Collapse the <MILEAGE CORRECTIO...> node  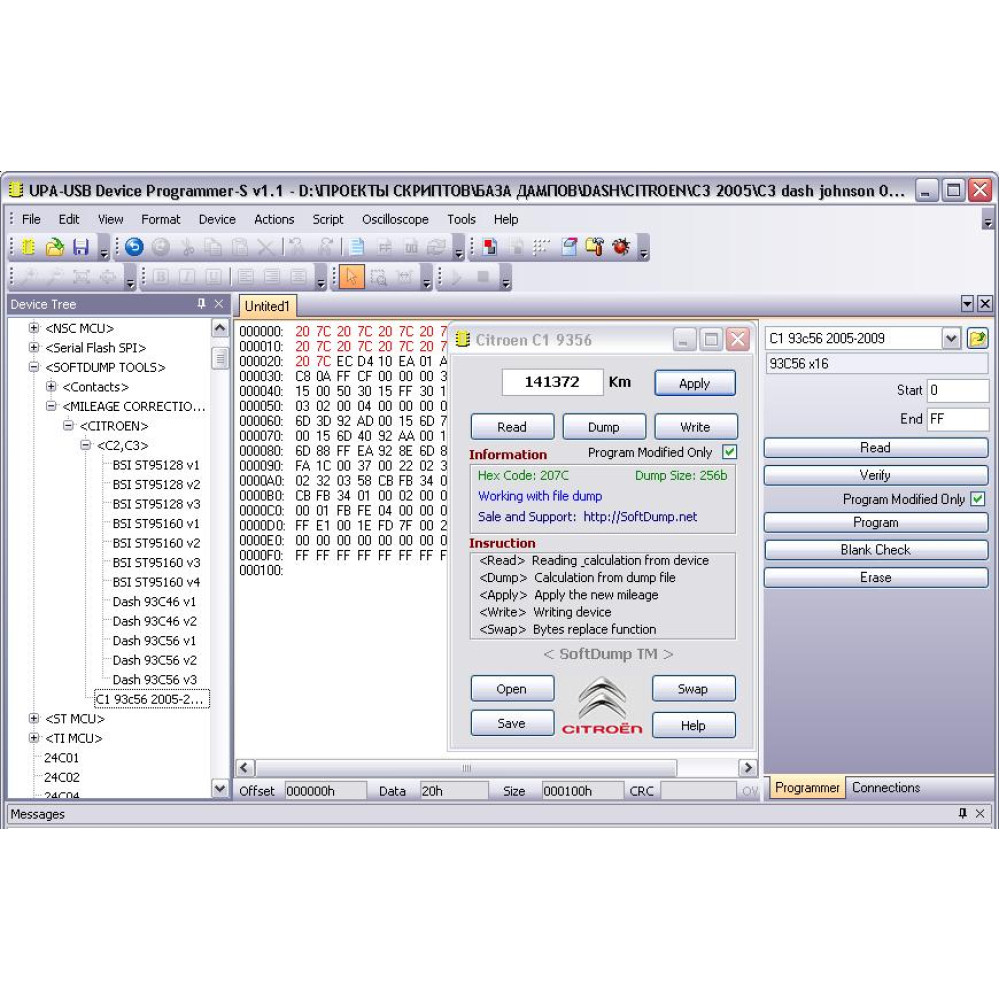pos(51,406)
